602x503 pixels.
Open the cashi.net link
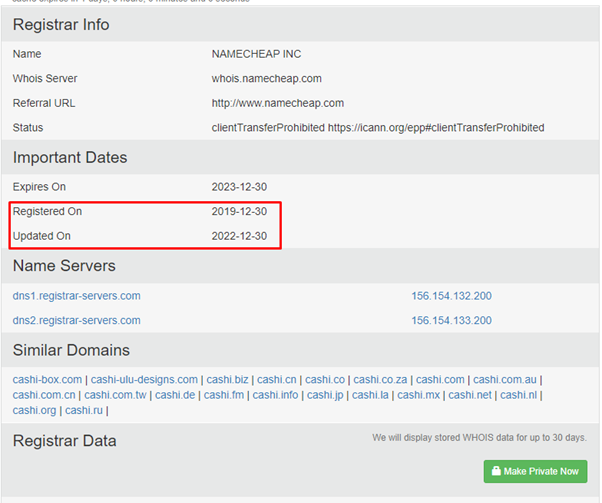click(x=470, y=395)
